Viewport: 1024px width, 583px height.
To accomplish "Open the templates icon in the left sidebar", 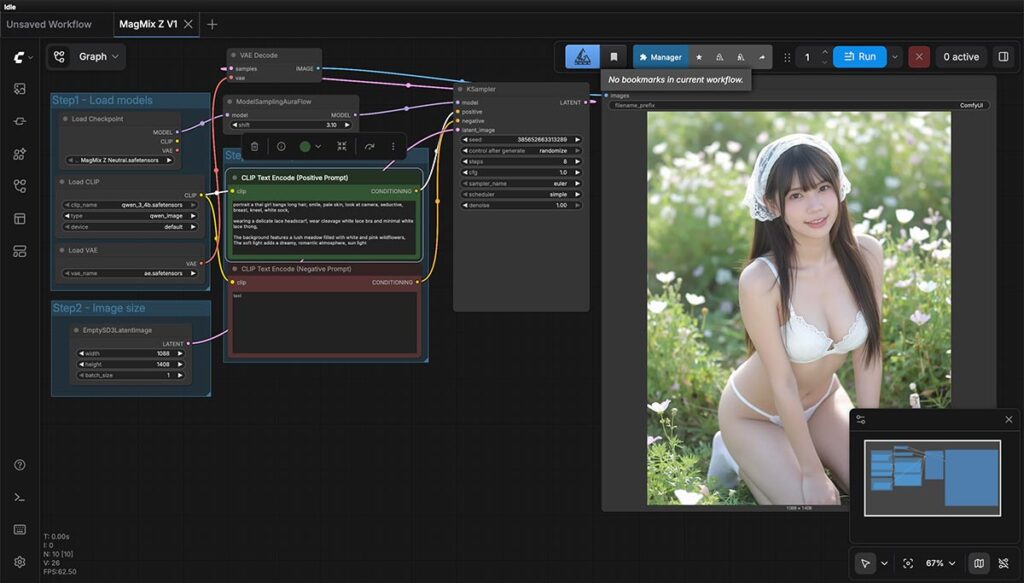I will click(19, 218).
